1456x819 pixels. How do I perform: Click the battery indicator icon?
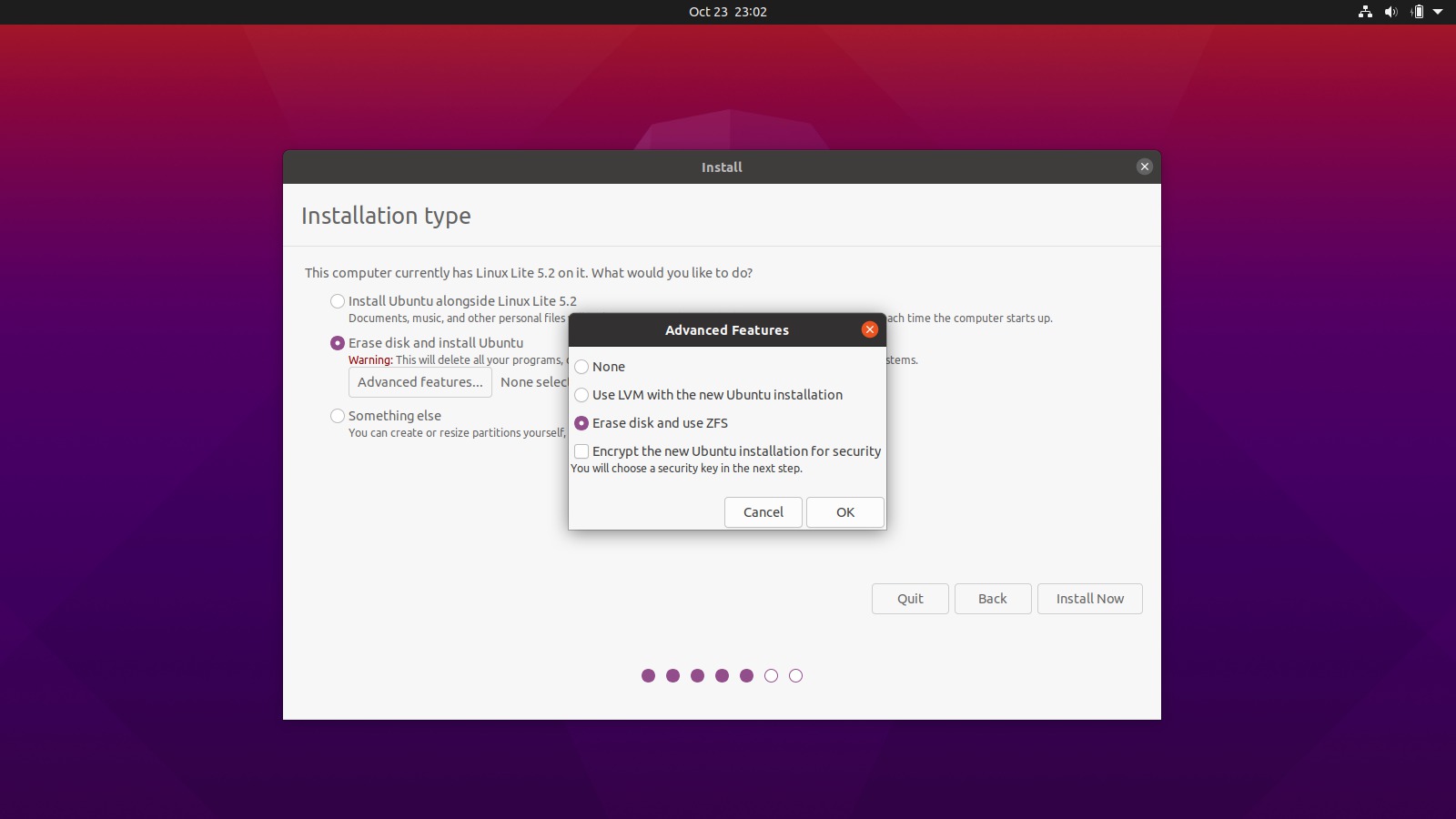1417,12
